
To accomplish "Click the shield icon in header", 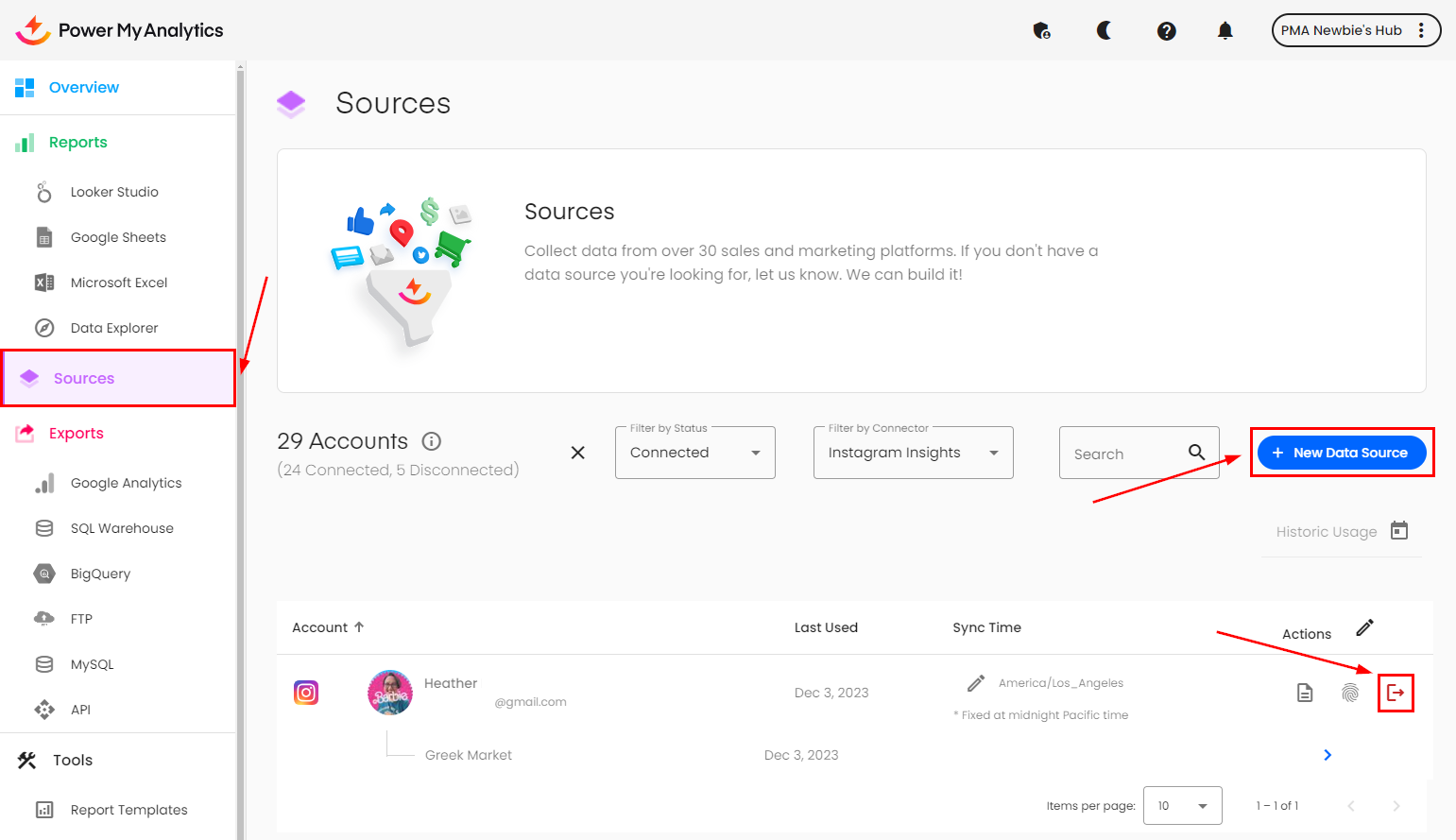I will point(1041,31).
